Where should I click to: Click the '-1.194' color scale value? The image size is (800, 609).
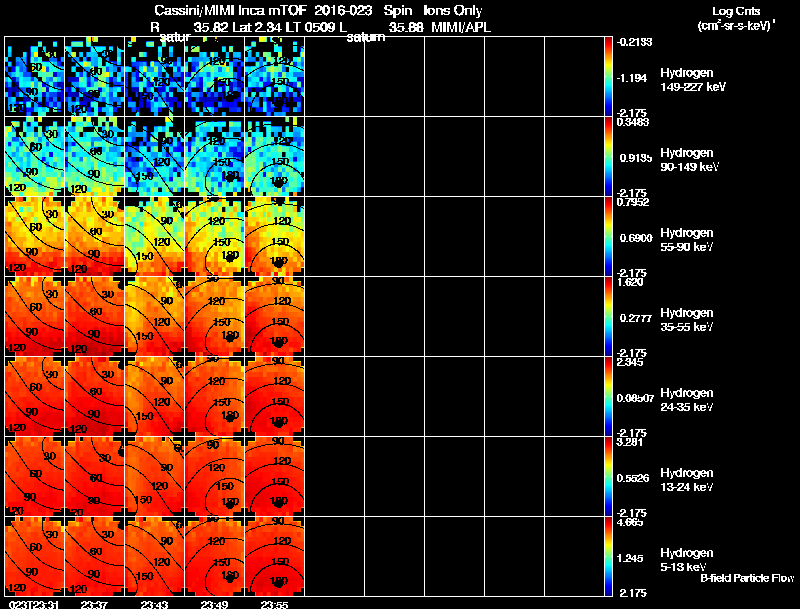click(x=632, y=78)
